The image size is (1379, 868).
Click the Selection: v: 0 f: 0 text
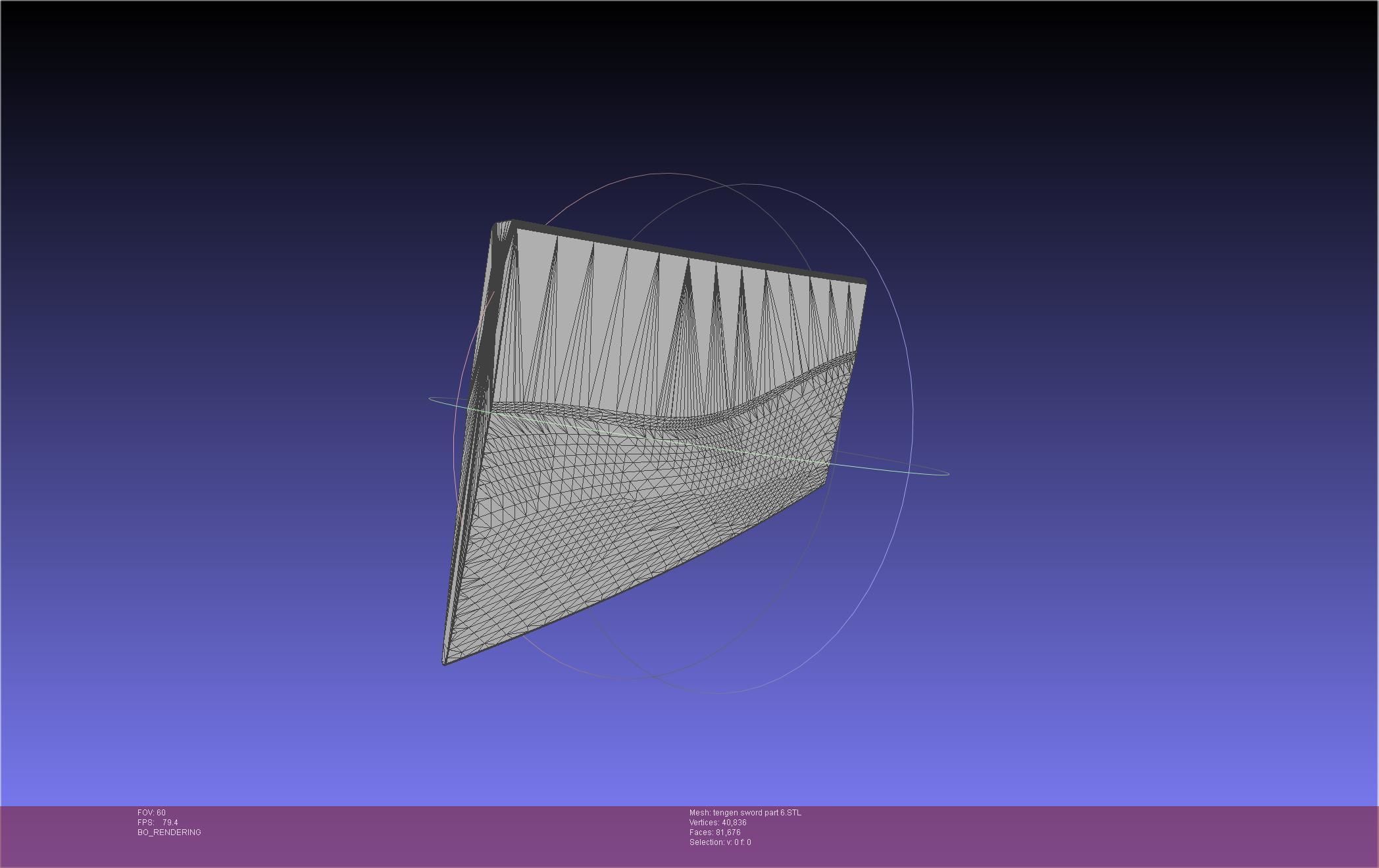pyautogui.click(x=720, y=842)
